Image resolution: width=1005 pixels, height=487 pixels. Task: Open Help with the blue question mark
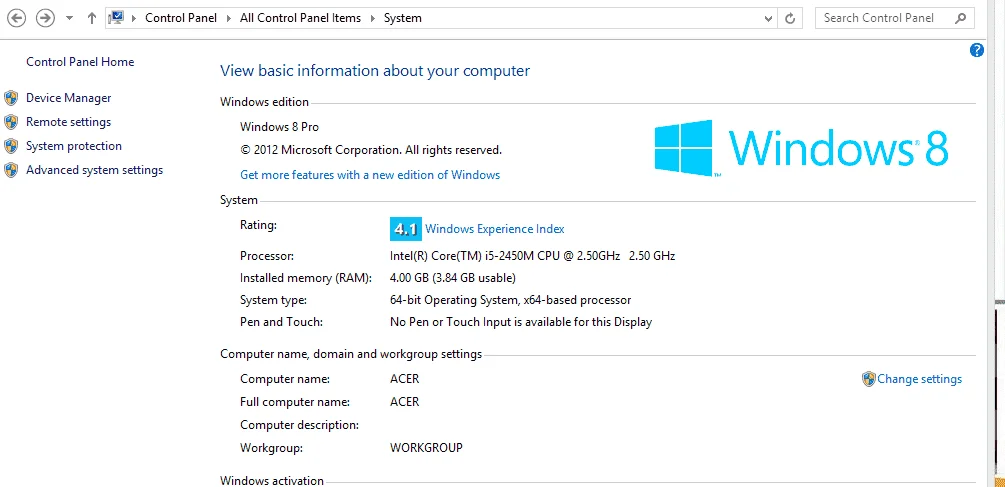point(977,50)
